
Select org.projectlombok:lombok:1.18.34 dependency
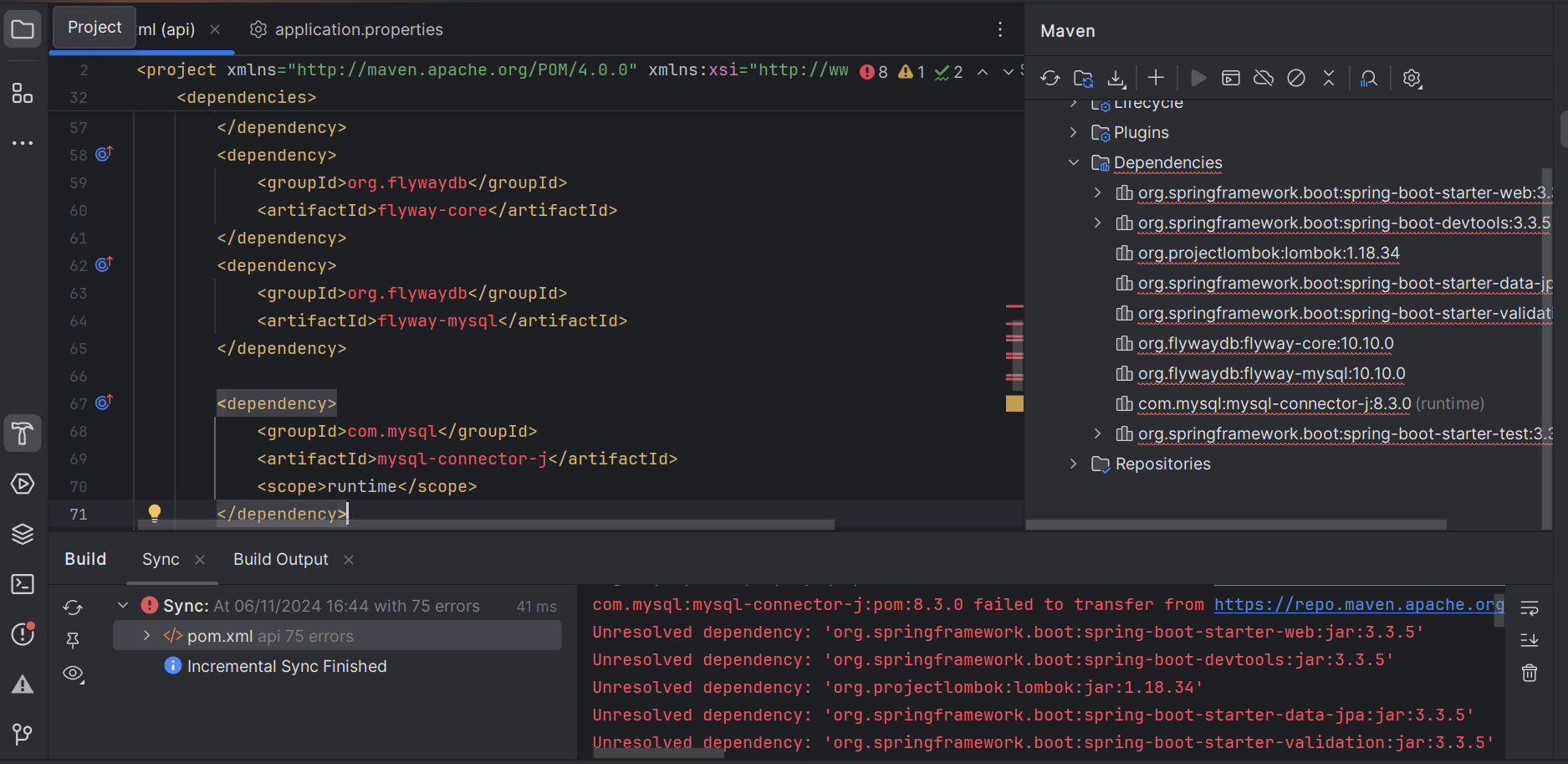point(1269,253)
